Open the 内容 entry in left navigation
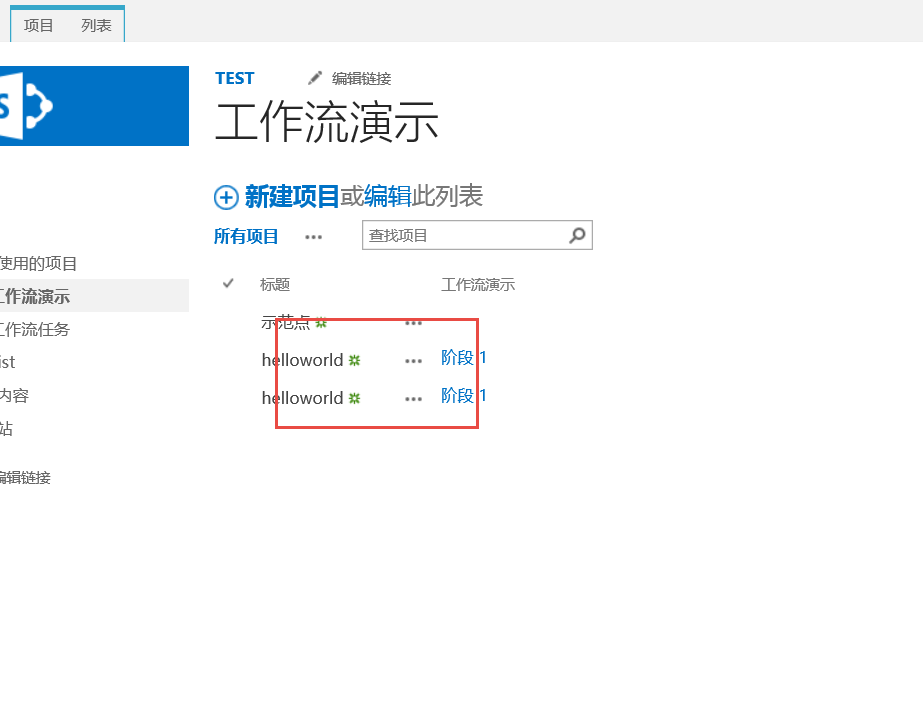 tap(15, 396)
